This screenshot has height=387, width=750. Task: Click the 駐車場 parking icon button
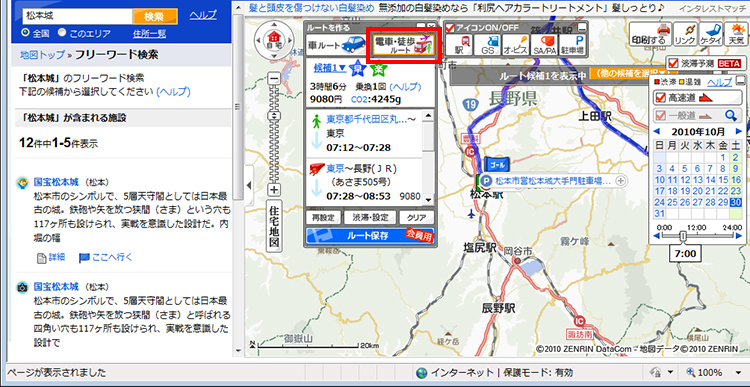(573, 44)
